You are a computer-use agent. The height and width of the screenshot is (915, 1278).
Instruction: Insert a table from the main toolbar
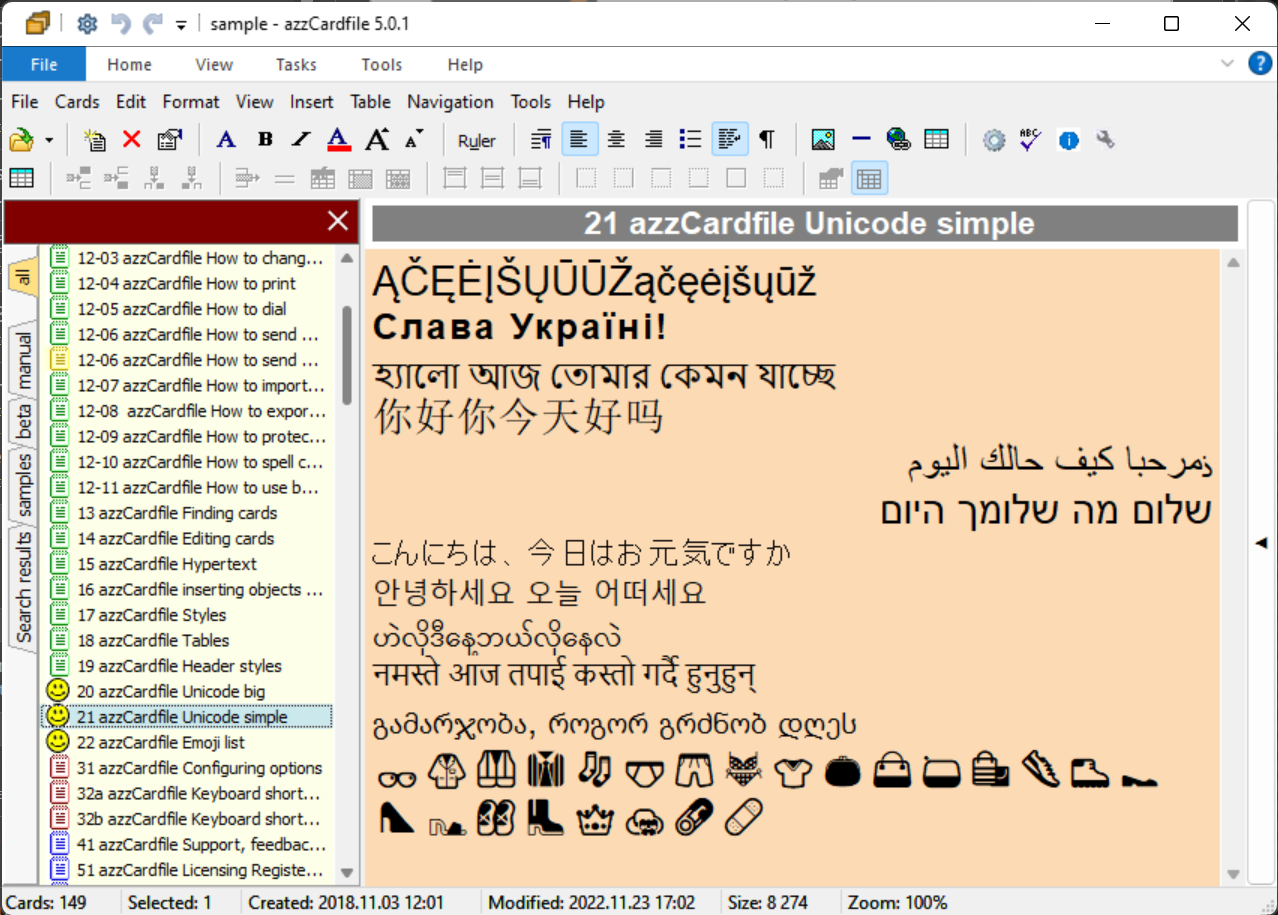tap(937, 140)
